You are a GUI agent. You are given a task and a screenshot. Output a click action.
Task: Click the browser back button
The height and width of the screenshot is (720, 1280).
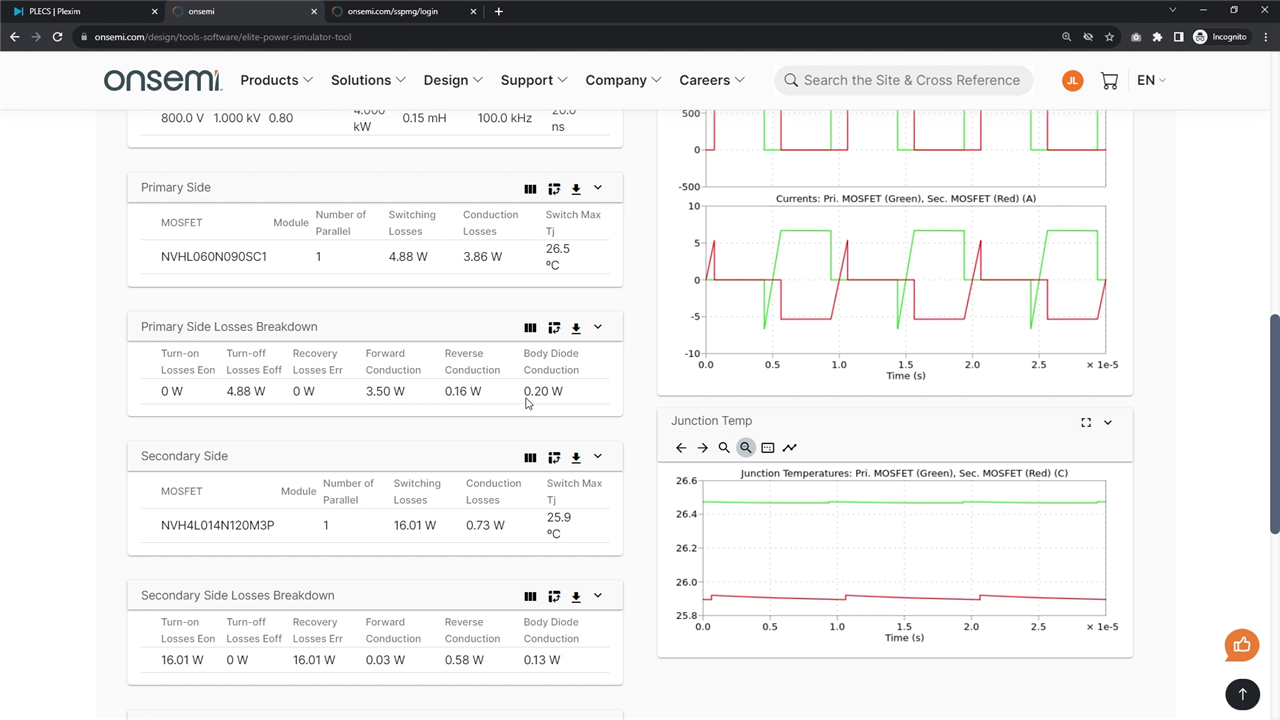(x=14, y=37)
